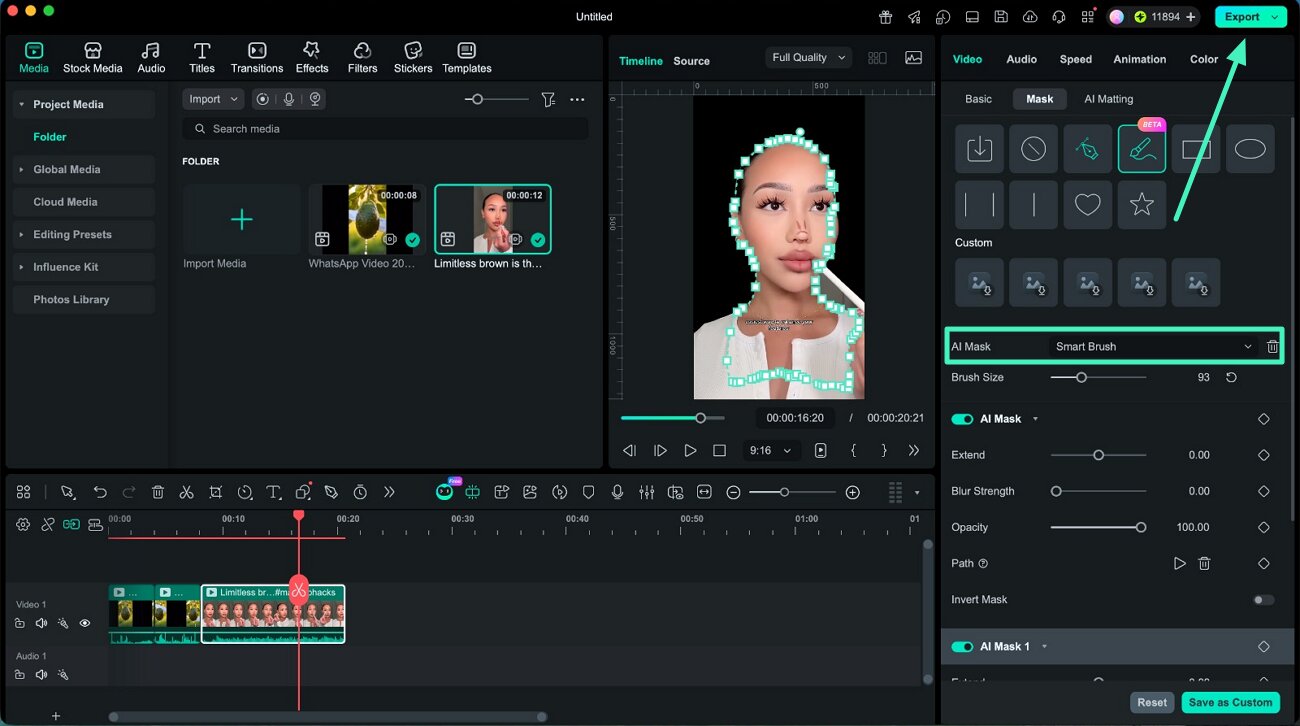Click the marker shield icon in timeline toolbar
The height and width of the screenshot is (726, 1300).
[x=589, y=492]
